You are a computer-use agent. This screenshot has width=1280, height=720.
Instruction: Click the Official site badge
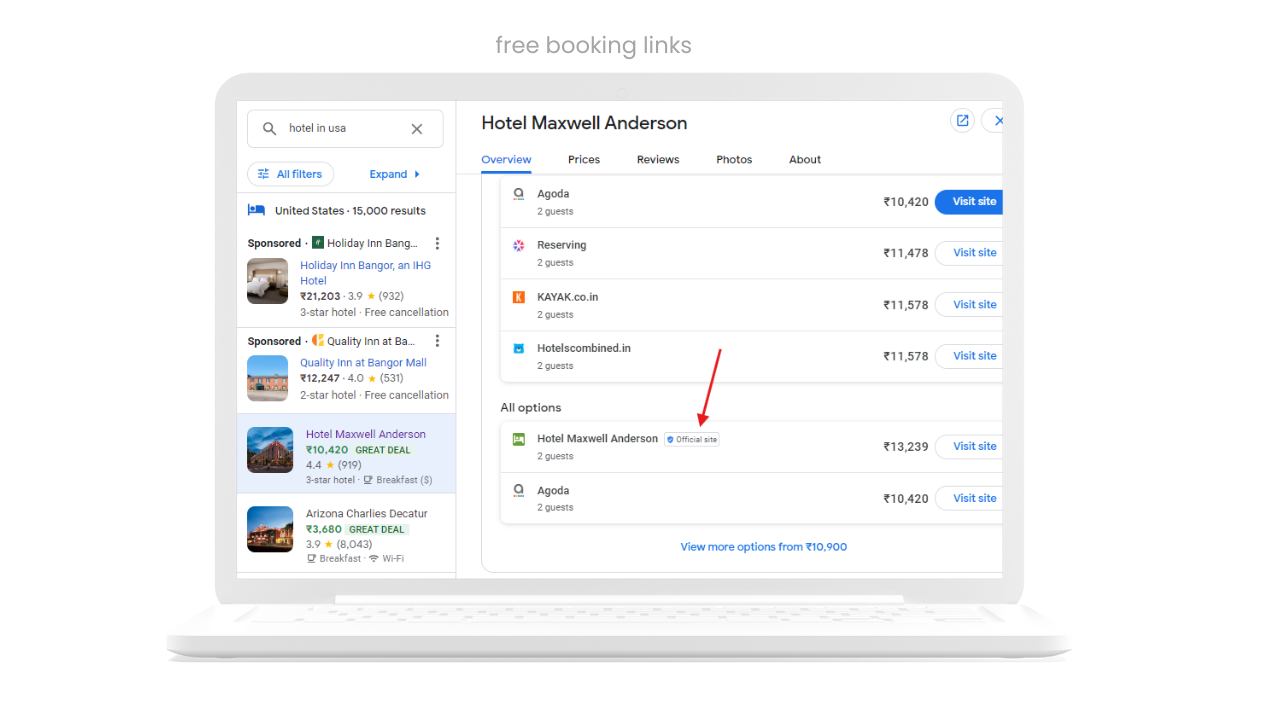[x=691, y=439]
